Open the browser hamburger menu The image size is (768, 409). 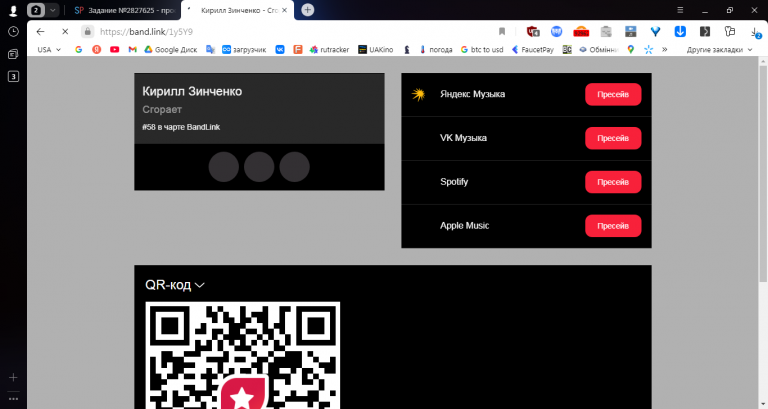[680, 10]
